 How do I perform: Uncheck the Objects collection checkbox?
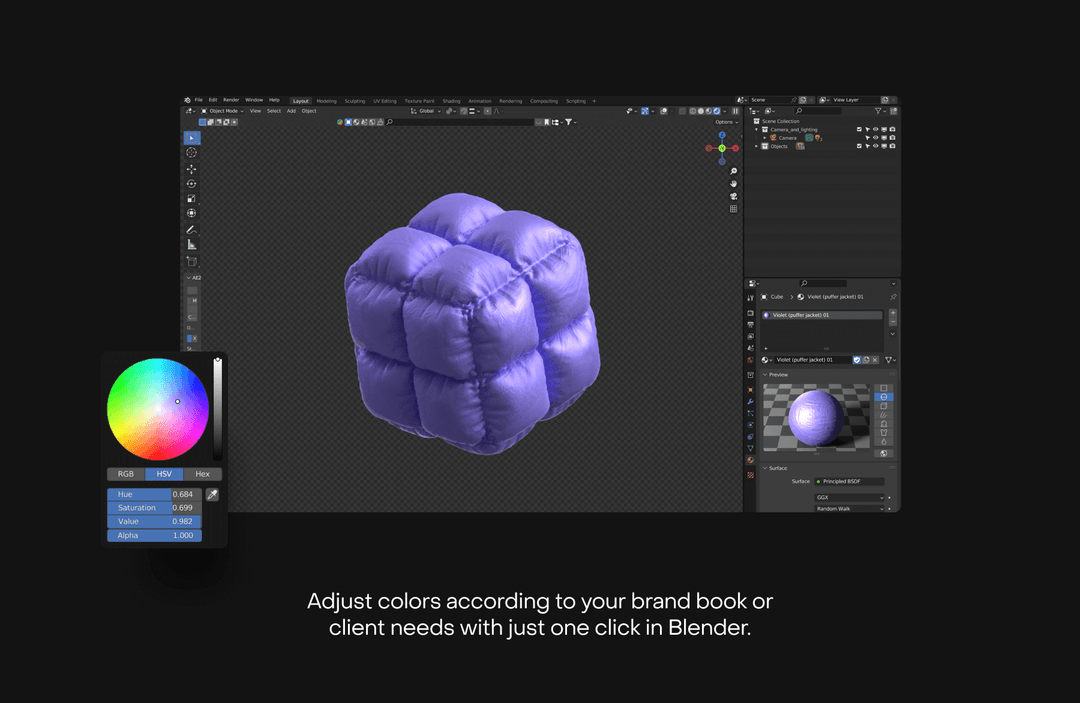859,147
